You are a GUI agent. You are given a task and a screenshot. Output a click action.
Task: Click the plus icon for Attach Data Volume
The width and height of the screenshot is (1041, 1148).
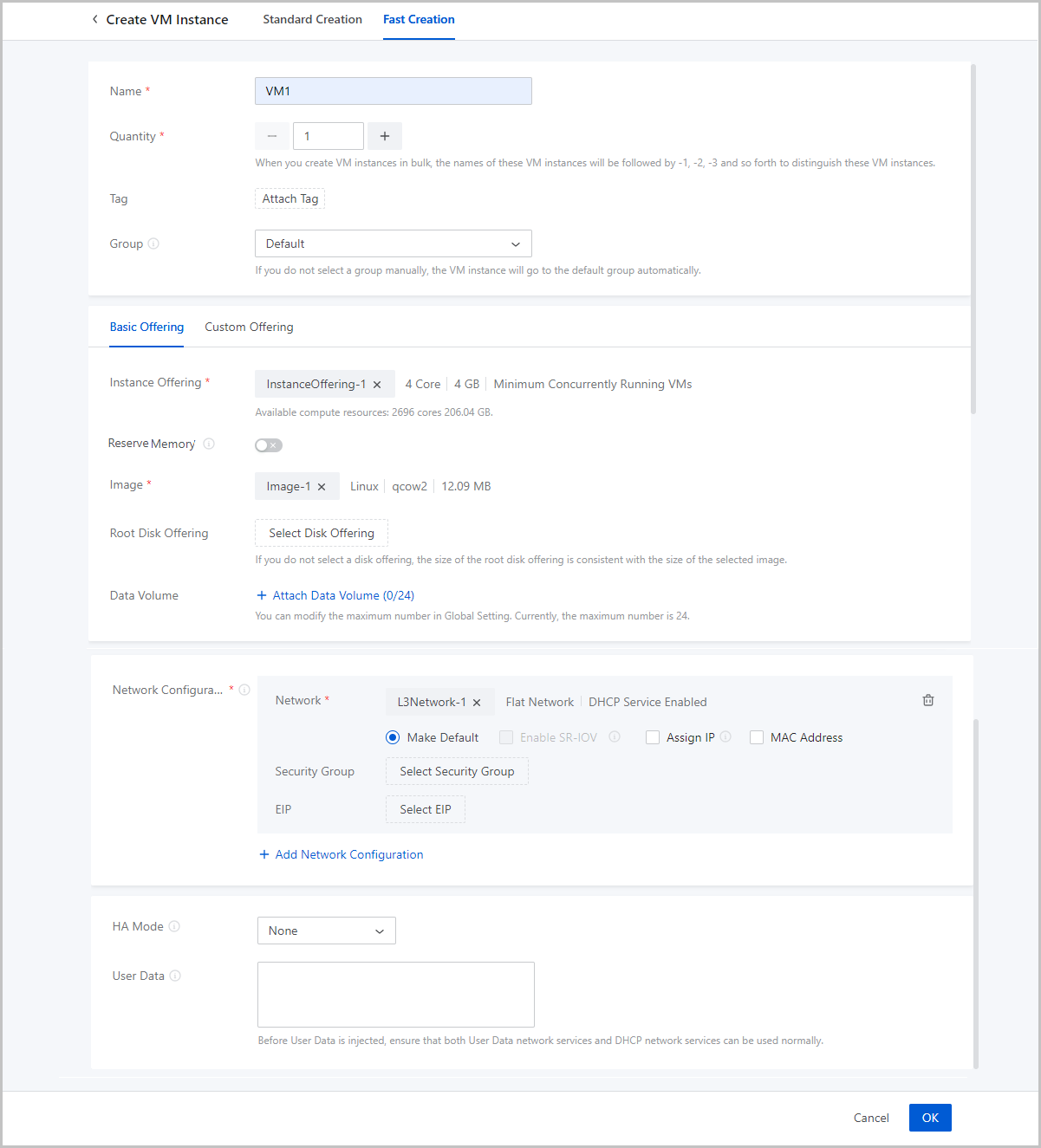(262, 595)
